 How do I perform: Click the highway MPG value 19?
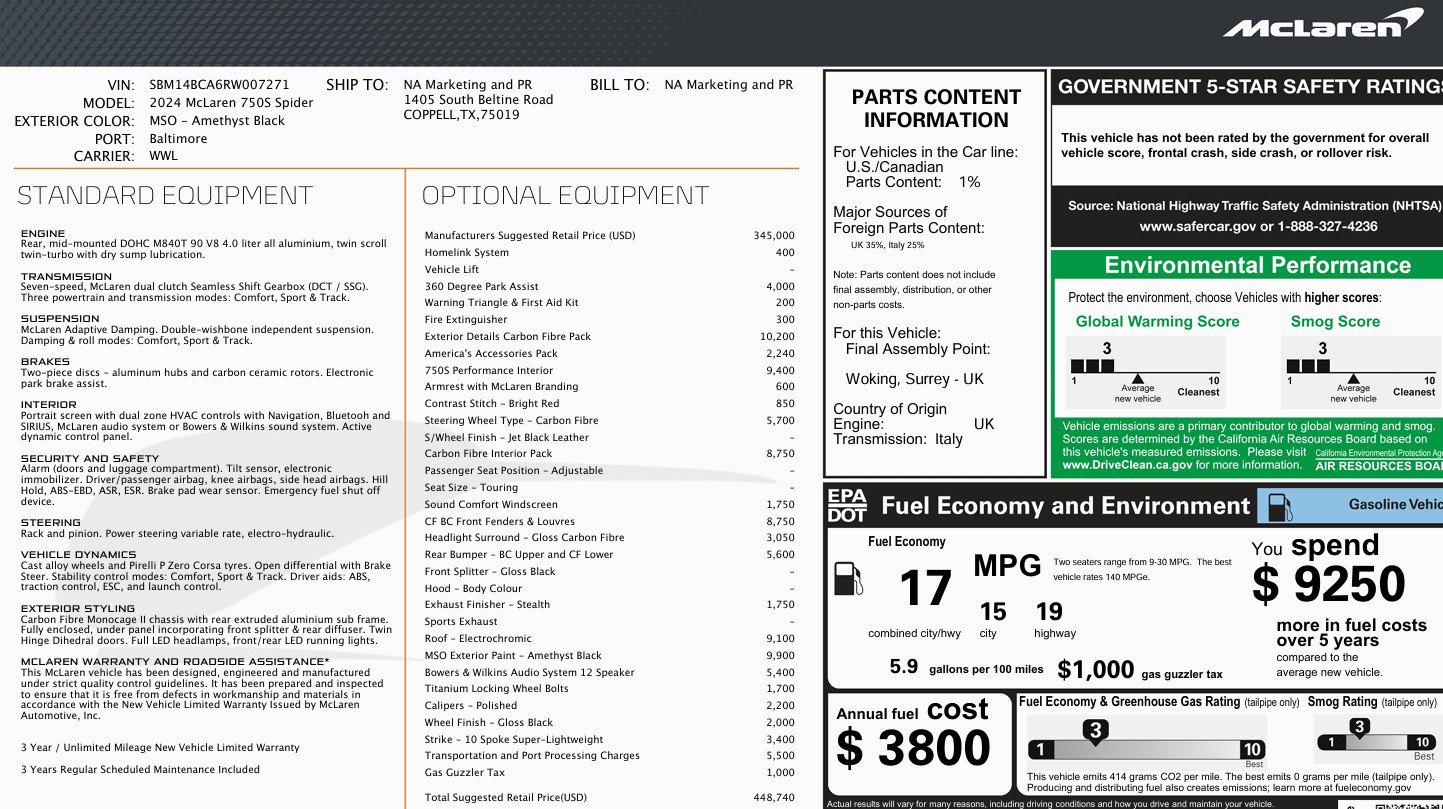(1049, 611)
